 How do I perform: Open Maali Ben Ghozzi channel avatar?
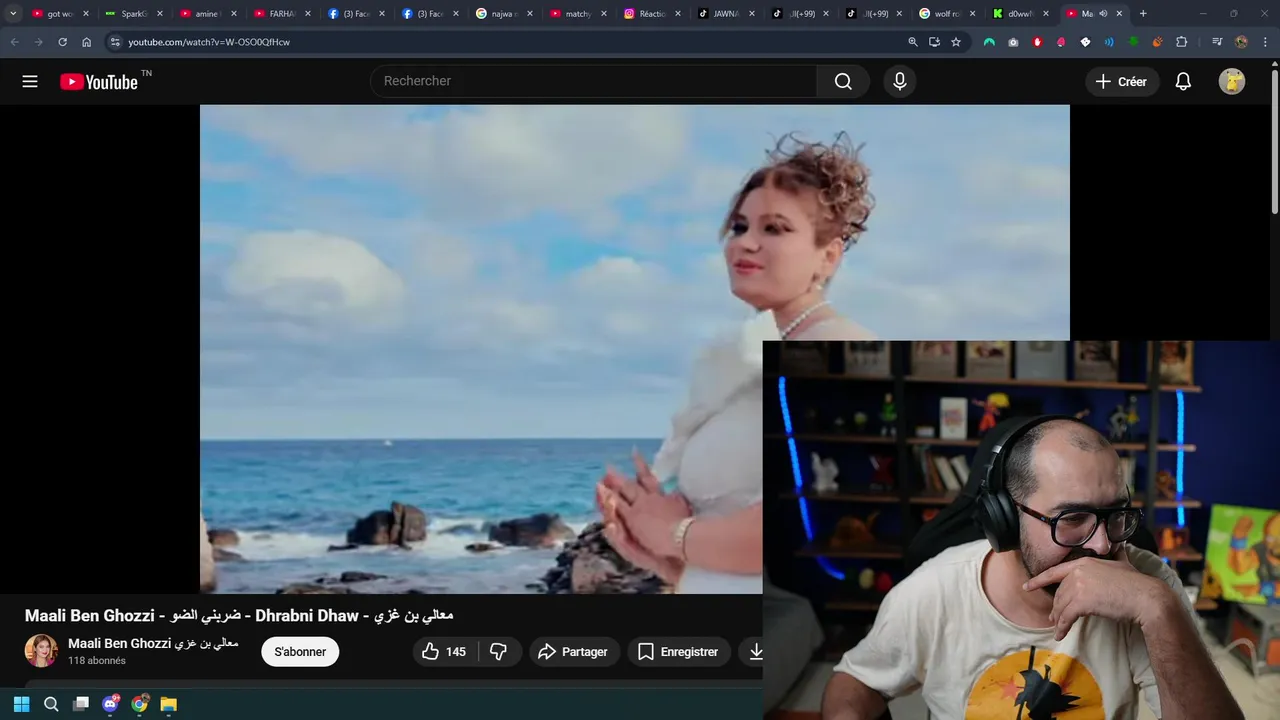(41, 651)
